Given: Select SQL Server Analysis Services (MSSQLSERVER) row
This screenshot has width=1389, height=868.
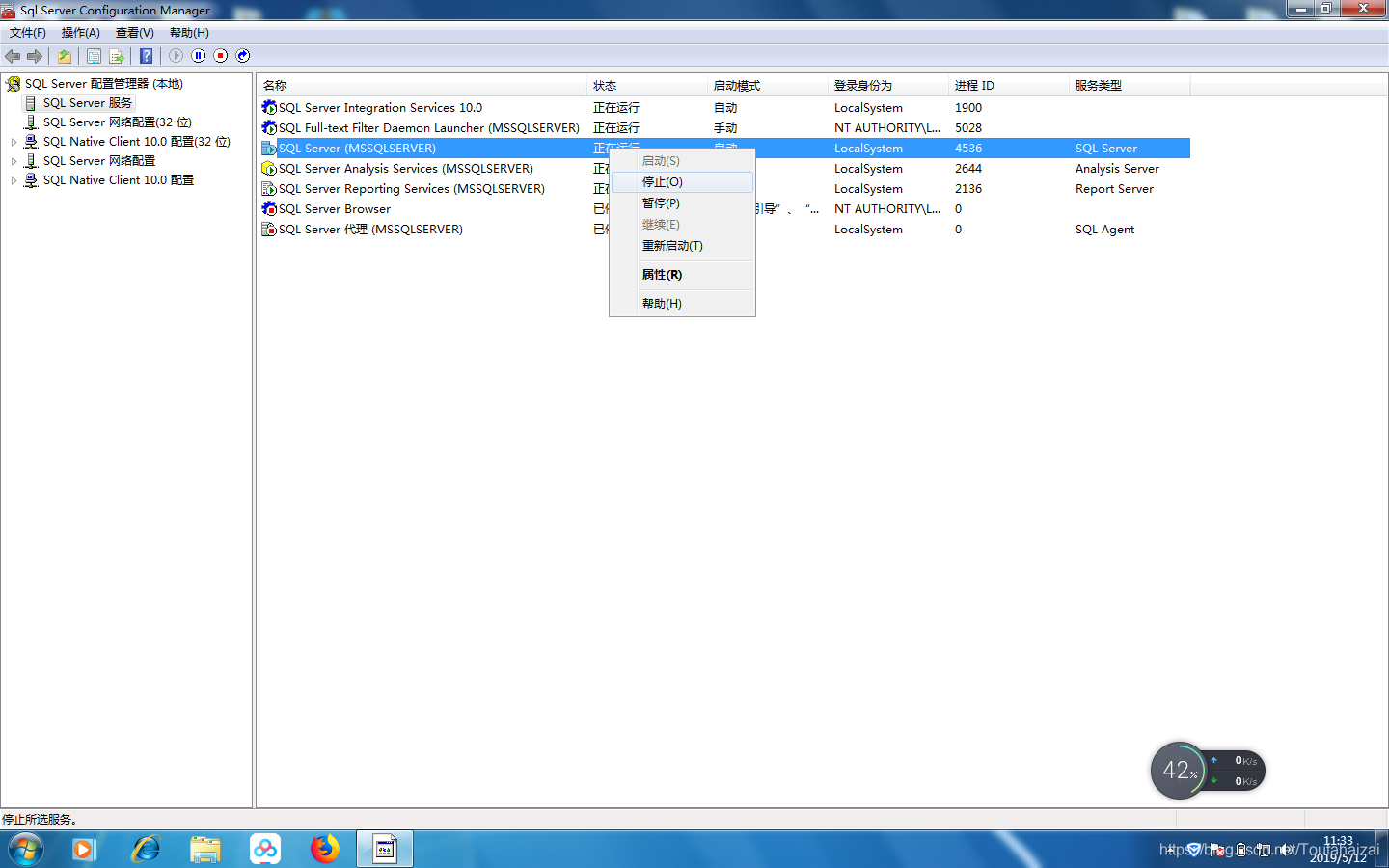Looking at the screenshot, I should [x=724, y=169].
